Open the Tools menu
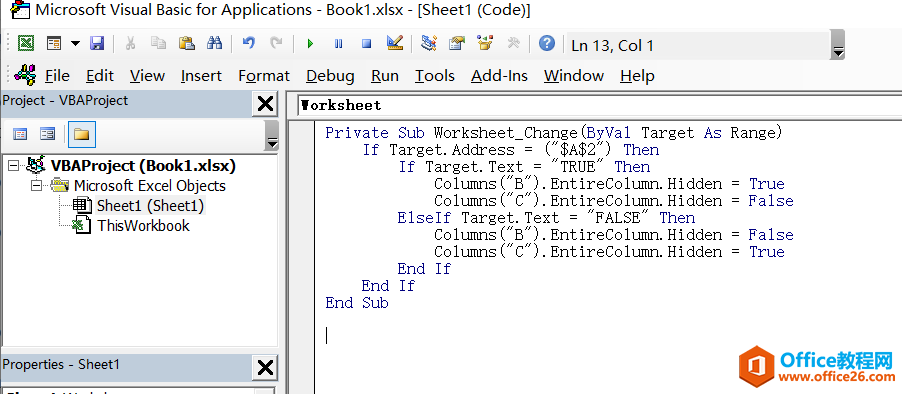The image size is (902, 394). [435, 76]
